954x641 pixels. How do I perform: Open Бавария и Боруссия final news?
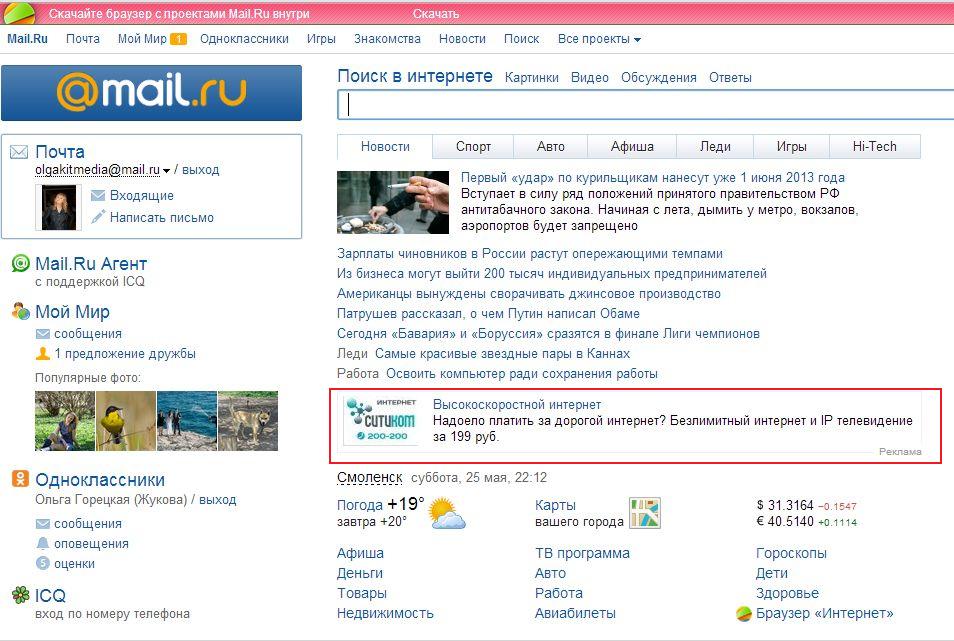[548, 334]
